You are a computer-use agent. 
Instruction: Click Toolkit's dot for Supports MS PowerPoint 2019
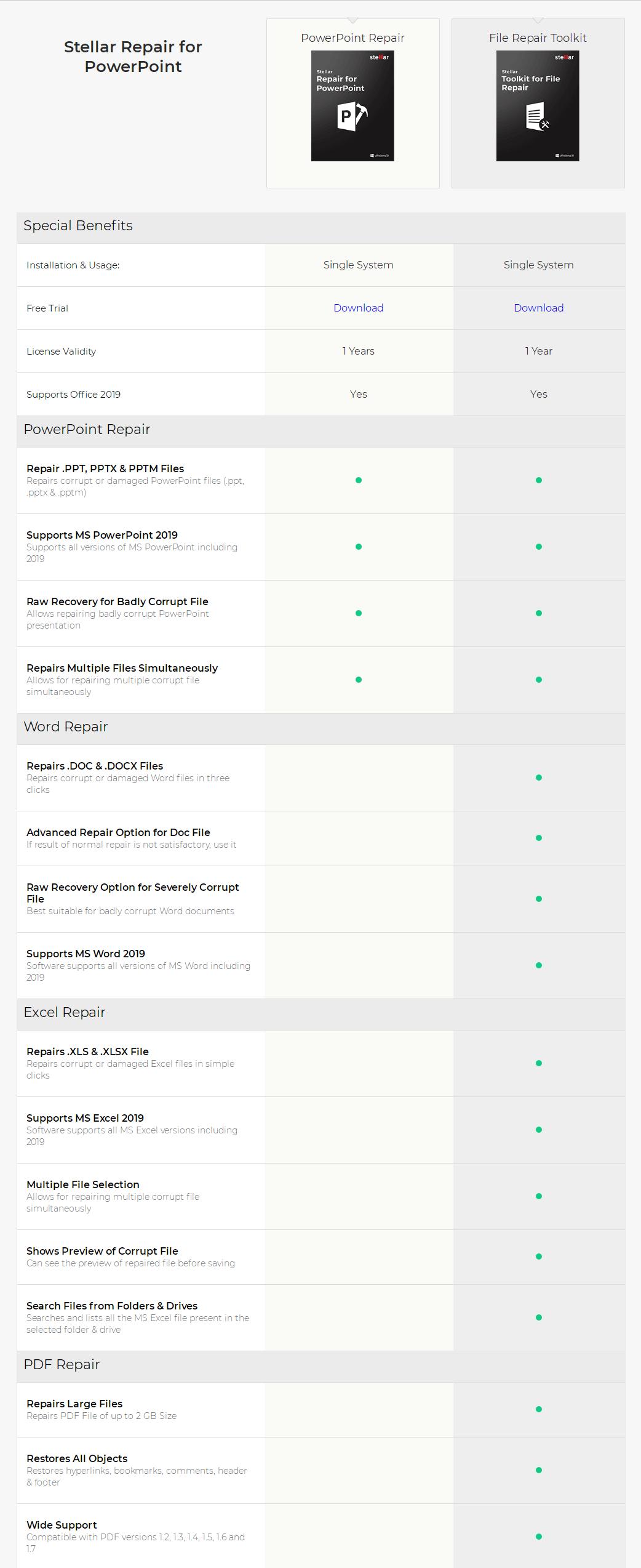pyautogui.click(x=539, y=547)
